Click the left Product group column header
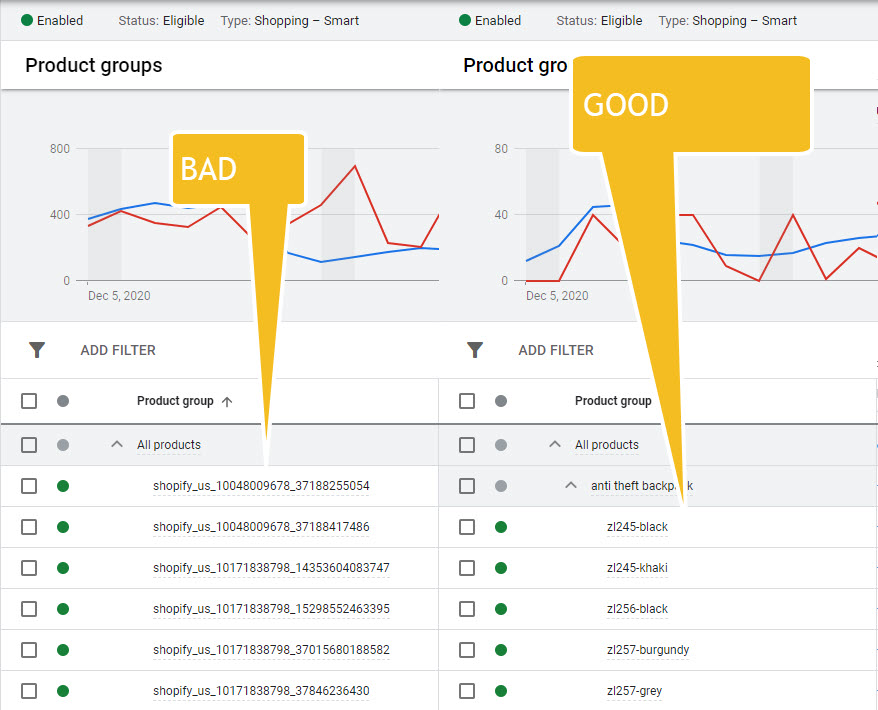 click(175, 401)
